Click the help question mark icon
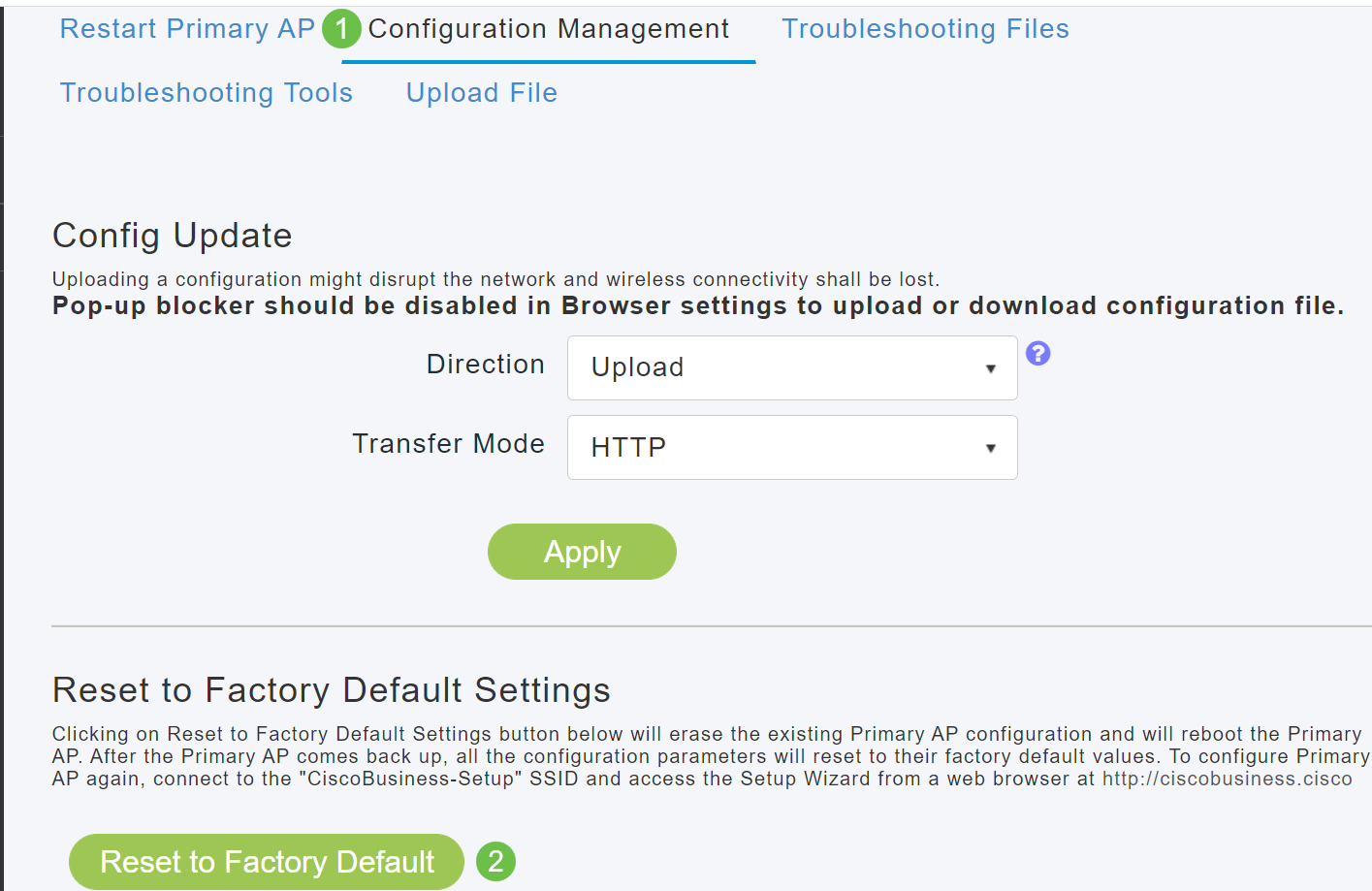The height and width of the screenshot is (891, 1372). click(1037, 354)
